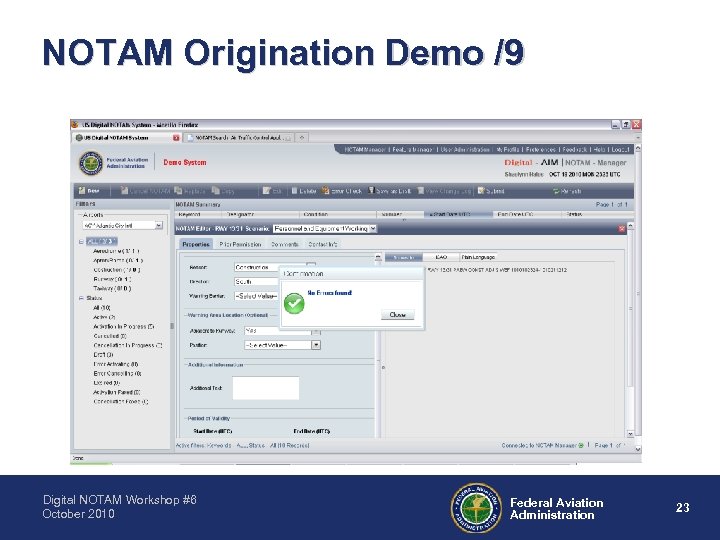Filter by Draft status
Image resolution: width=720 pixels, height=540 pixels.
103,355
